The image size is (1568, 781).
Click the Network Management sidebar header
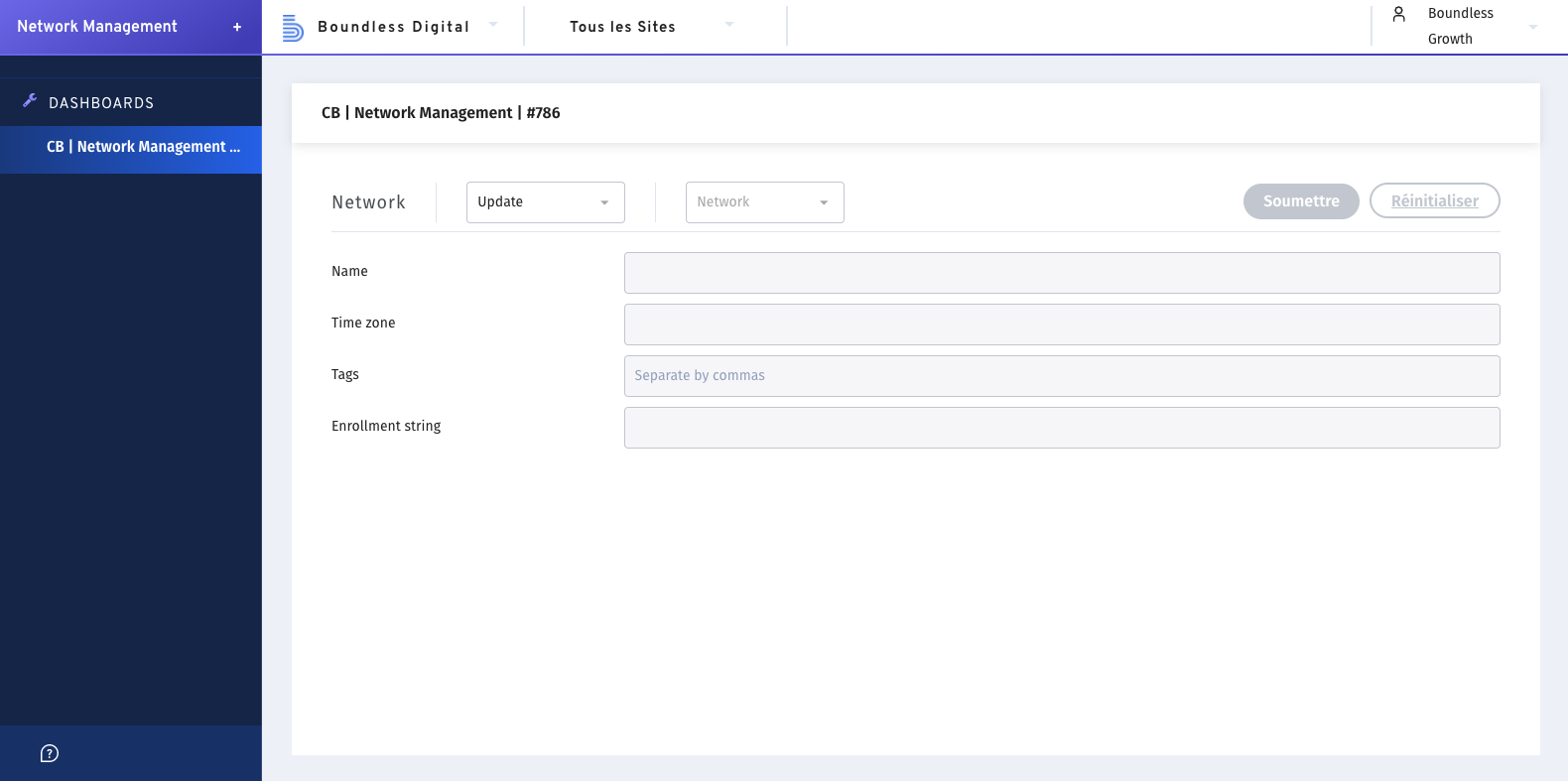tap(97, 27)
